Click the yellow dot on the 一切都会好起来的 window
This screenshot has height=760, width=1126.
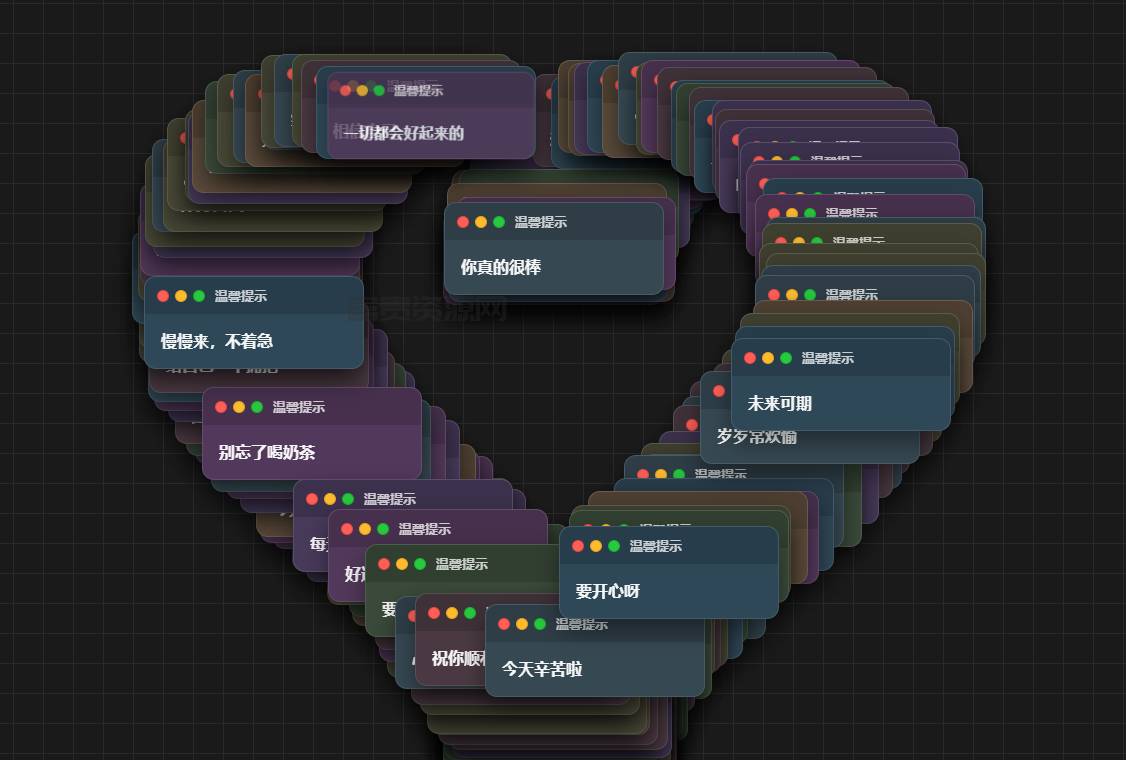362,91
